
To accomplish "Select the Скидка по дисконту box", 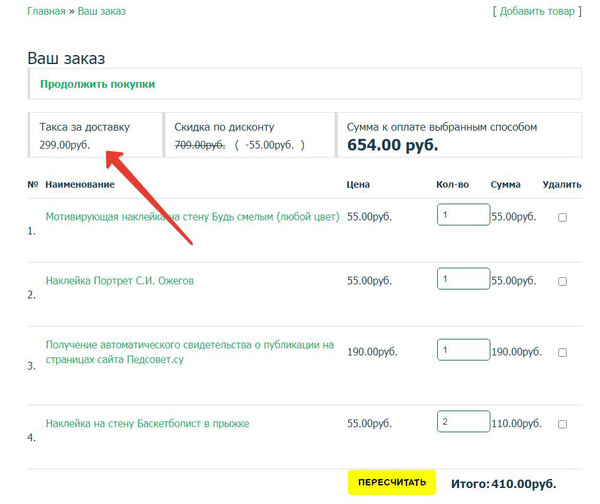I will click(x=247, y=136).
